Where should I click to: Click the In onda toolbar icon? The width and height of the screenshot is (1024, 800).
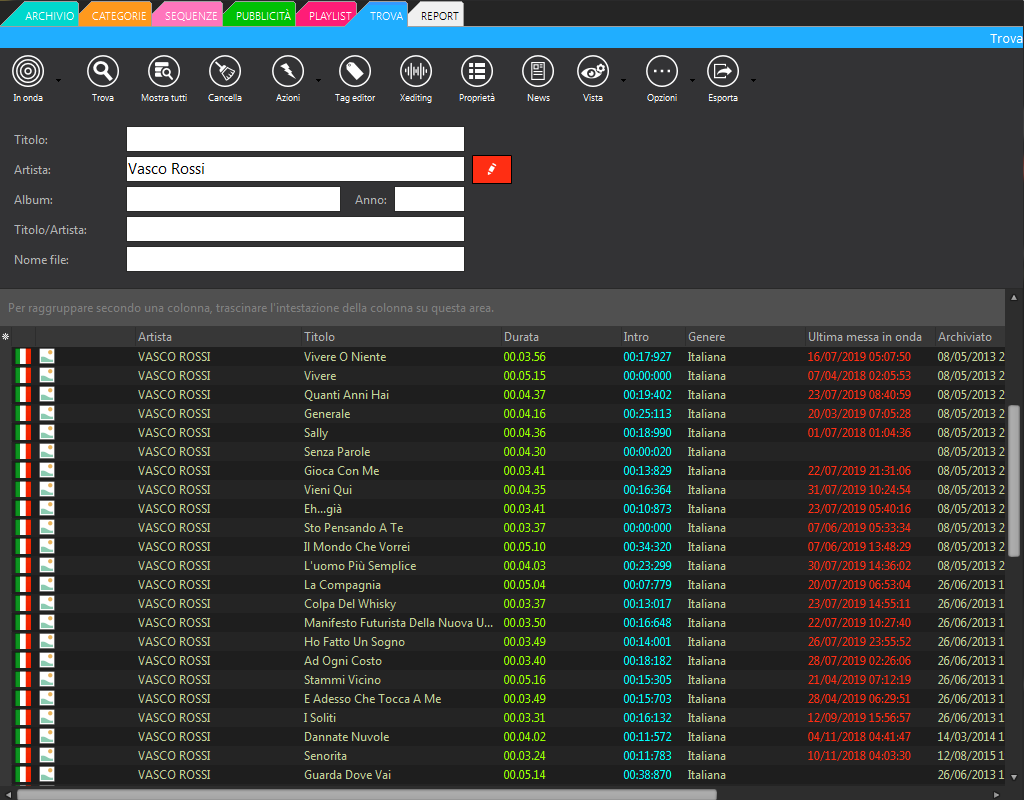(x=29, y=72)
